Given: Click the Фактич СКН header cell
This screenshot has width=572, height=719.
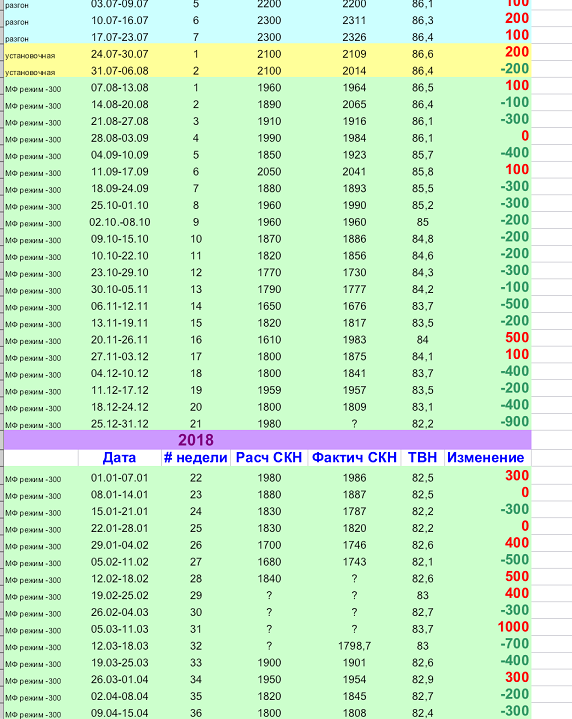Looking at the screenshot, I should click(354, 458).
